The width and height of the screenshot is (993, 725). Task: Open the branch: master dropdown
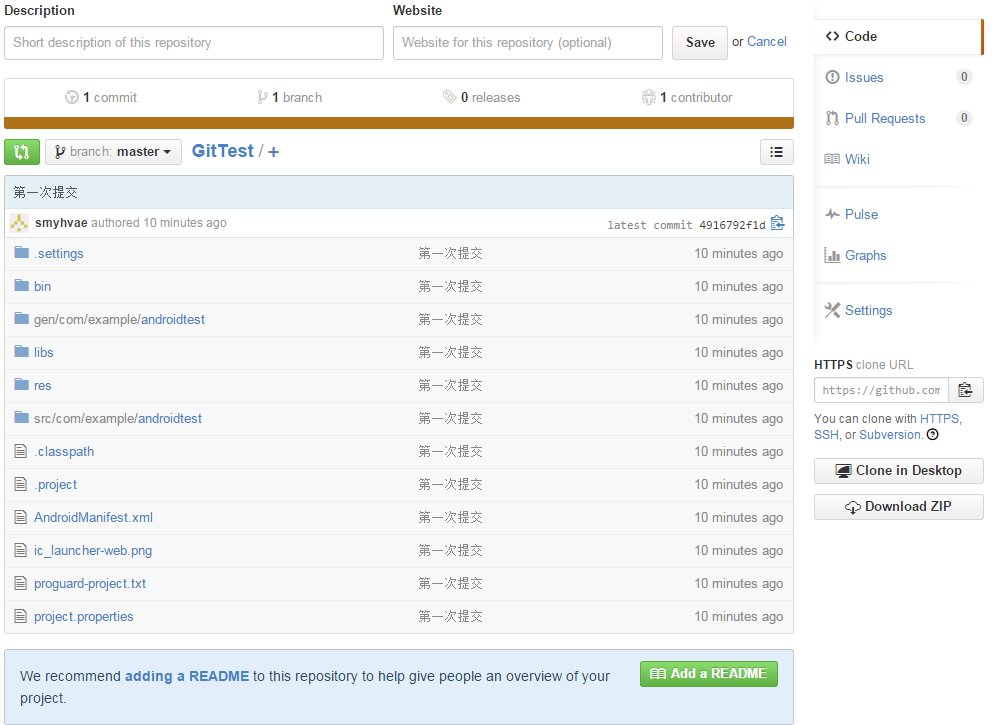113,152
